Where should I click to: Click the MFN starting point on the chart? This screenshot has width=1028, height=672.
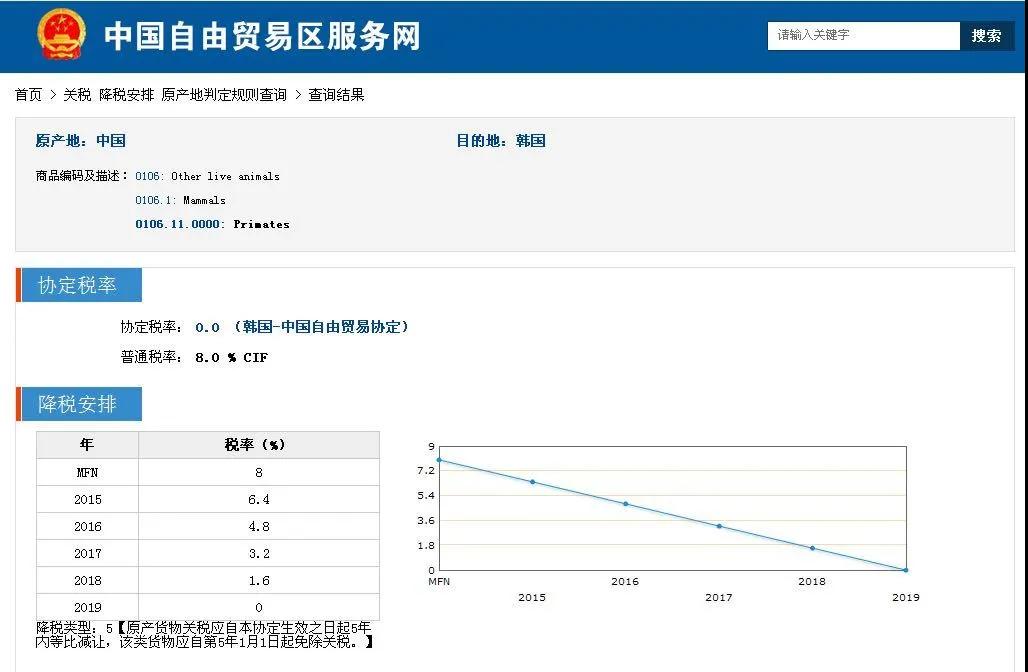point(437,459)
